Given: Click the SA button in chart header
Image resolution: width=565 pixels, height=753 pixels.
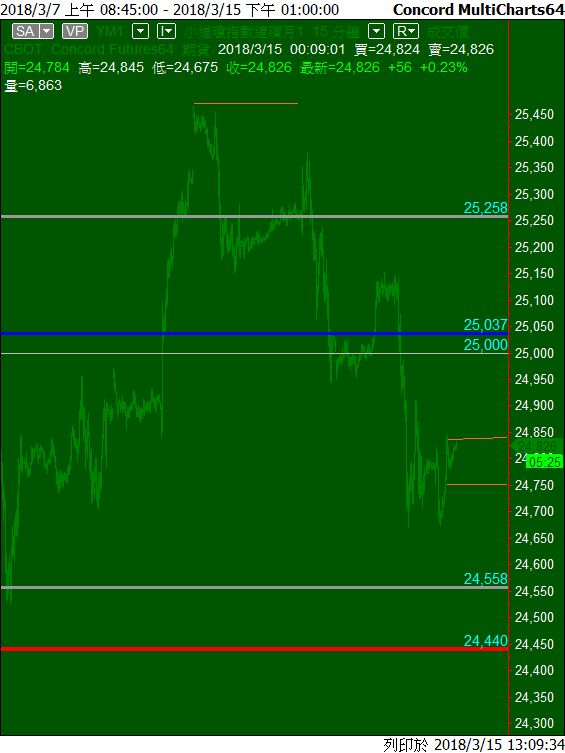Looking at the screenshot, I should (x=25, y=32).
